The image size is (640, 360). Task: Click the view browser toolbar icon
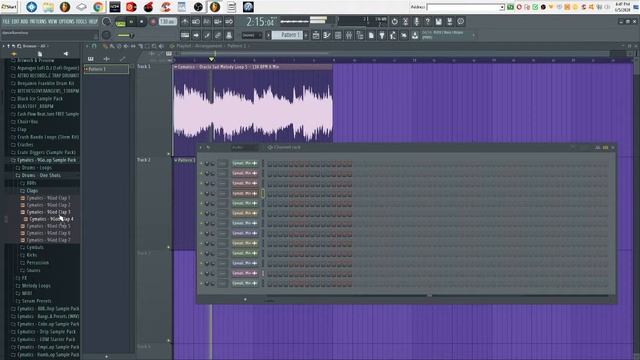[360, 36]
